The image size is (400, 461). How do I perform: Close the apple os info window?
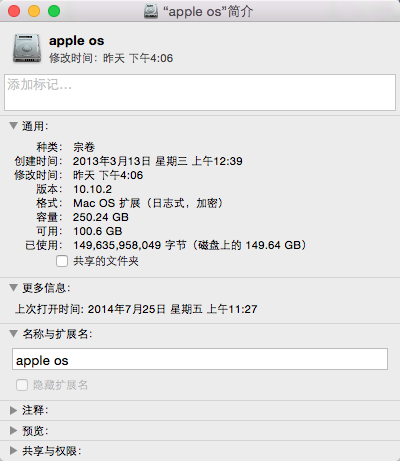coord(14,11)
